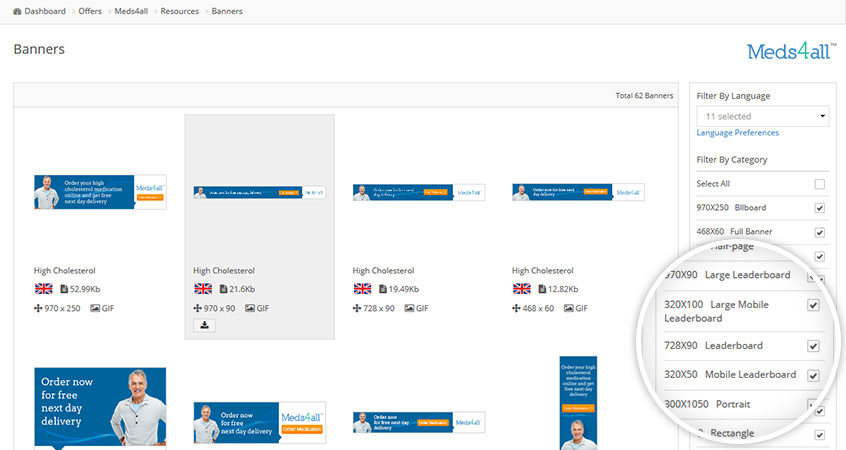Navigate to Resources in the breadcrumb

tap(179, 11)
